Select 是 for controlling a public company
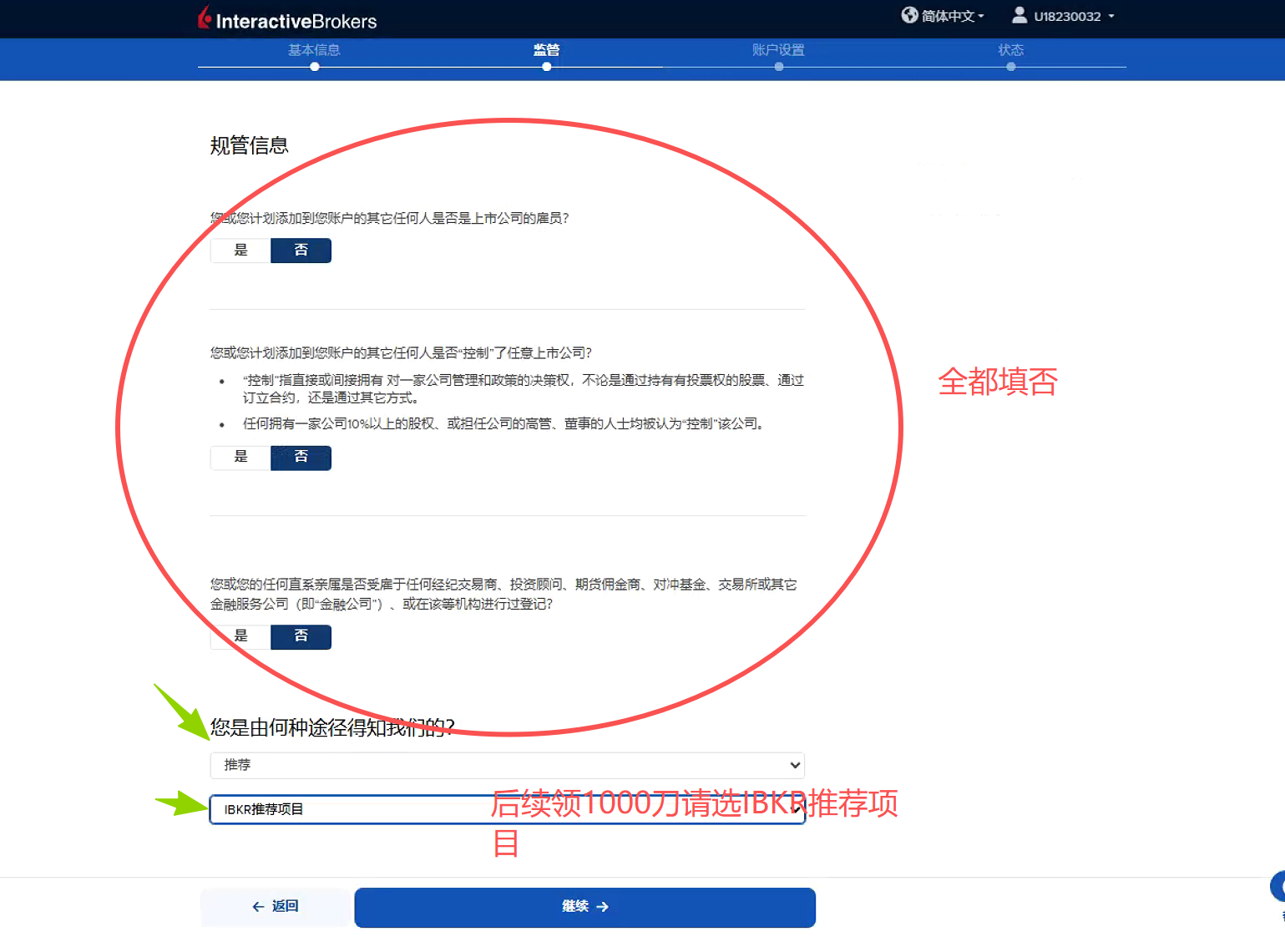The image size is (1285, 952). click(240, 457)
